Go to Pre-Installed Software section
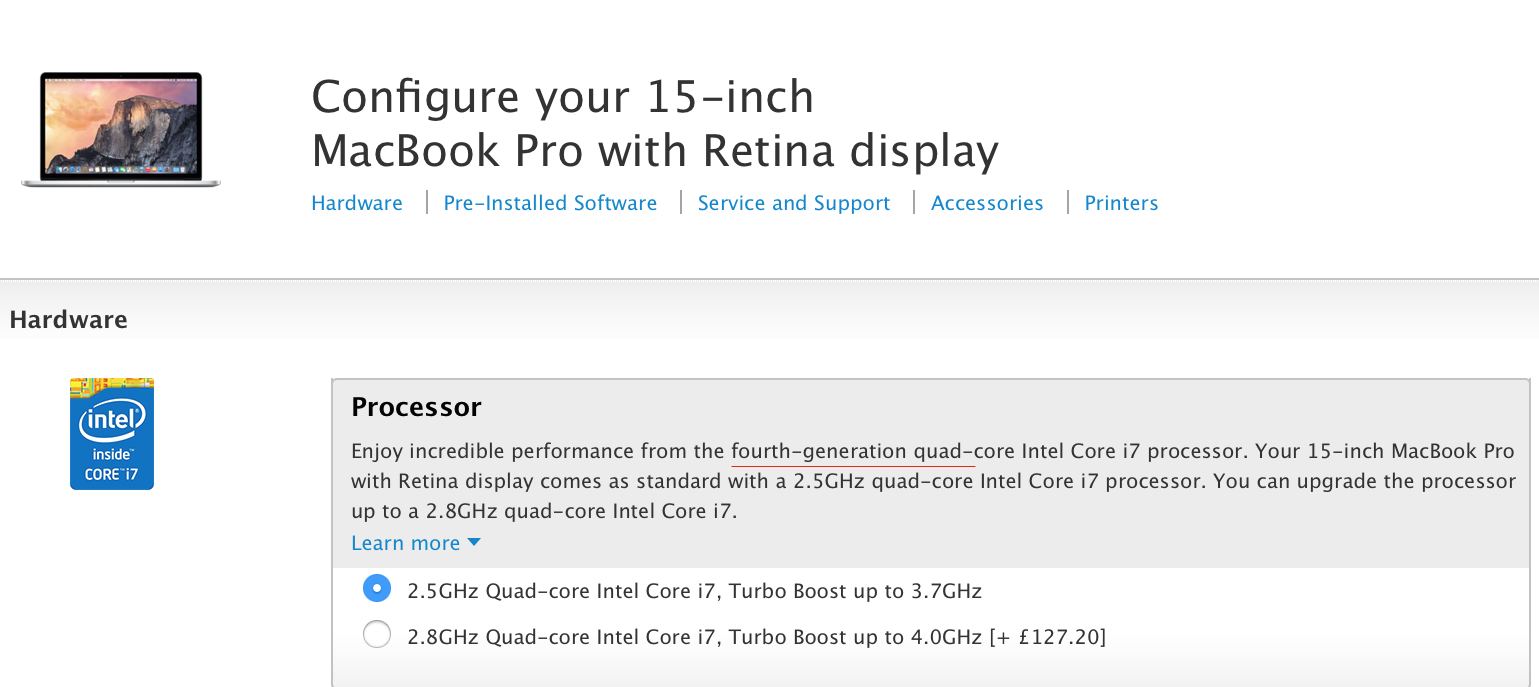The width and height of the screenshot is (1539, 687). [550, 203]
